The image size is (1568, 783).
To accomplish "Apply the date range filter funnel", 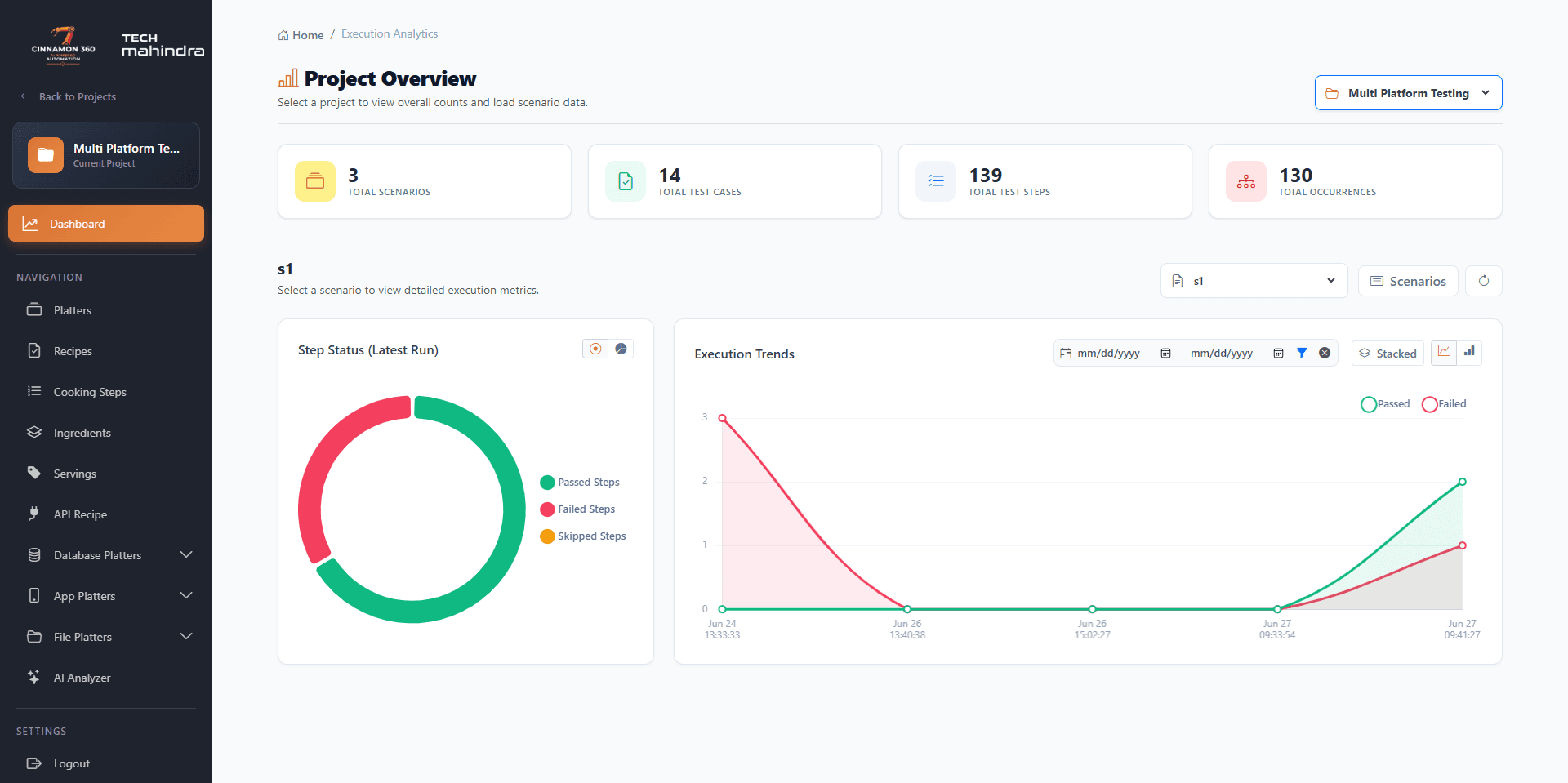I will pyautogui.click(x=1302, y=353).
